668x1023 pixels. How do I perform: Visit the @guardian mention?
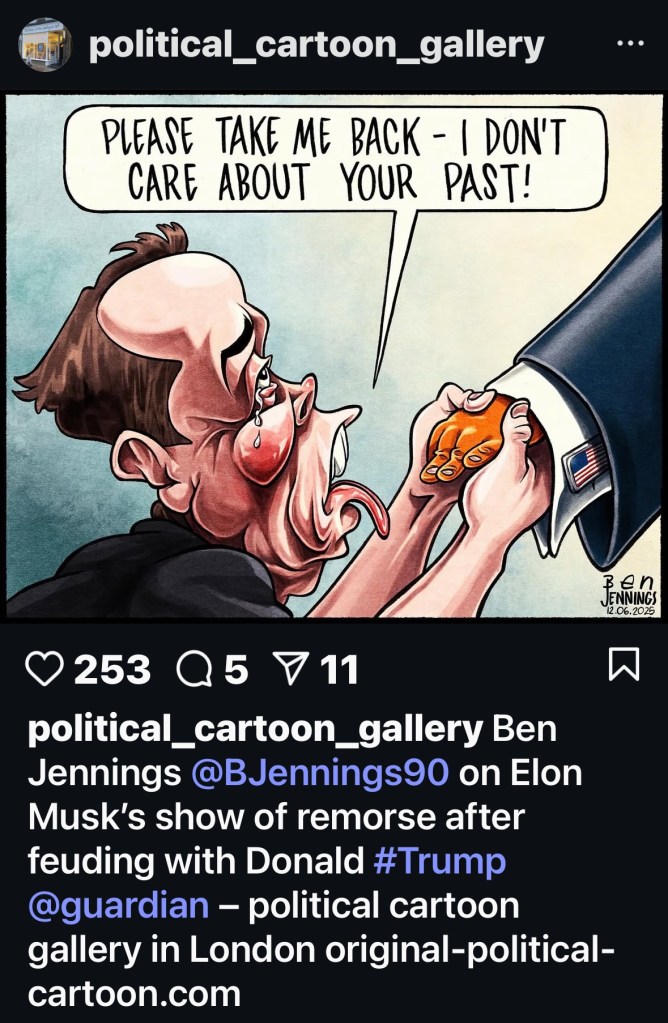pyautogui.click(x=118, y=905)
